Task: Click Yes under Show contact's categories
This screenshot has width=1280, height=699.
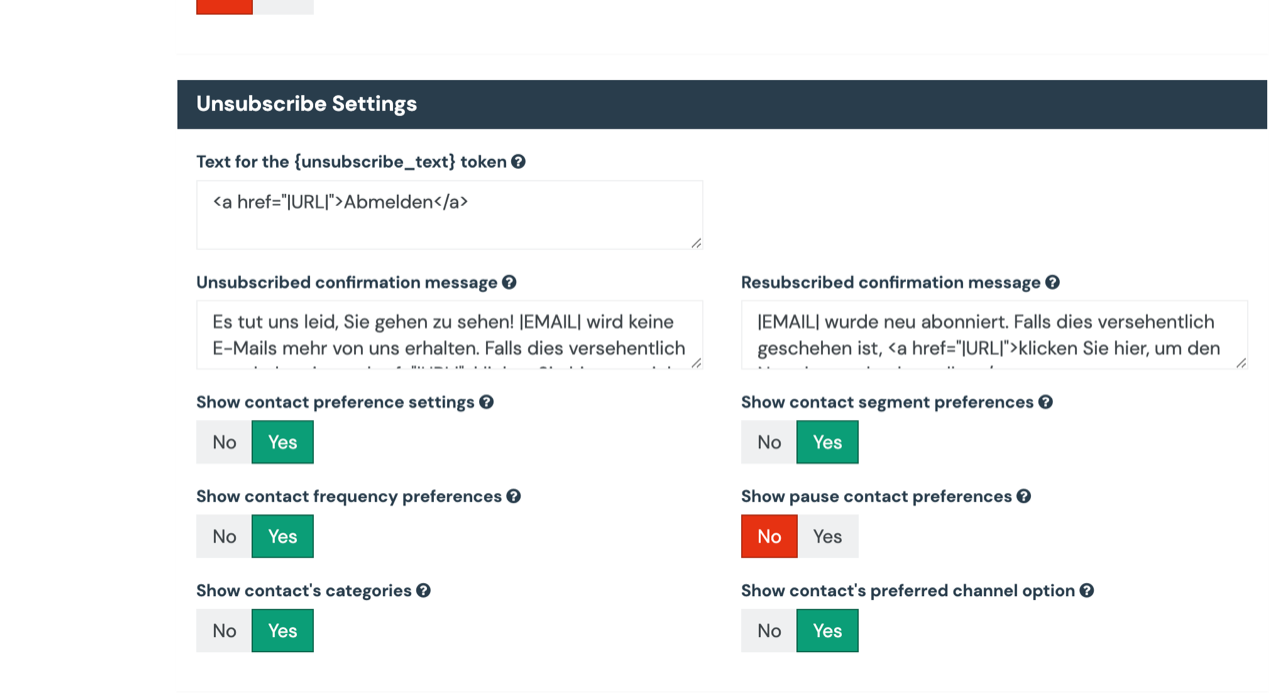Action: tap(282, 631)
